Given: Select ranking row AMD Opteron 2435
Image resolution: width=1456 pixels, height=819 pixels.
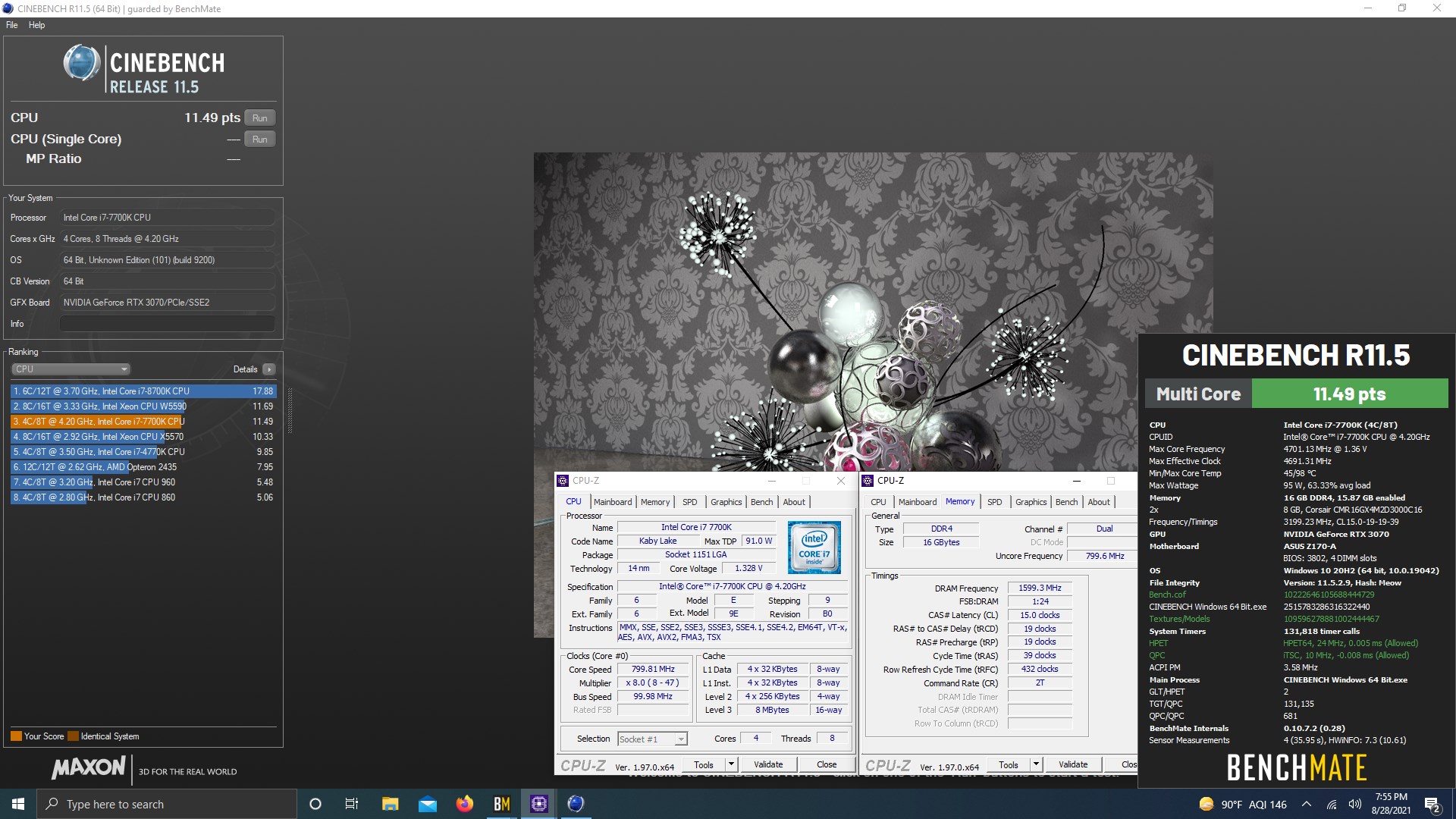Looking at the screenshot, I should 143,467.
